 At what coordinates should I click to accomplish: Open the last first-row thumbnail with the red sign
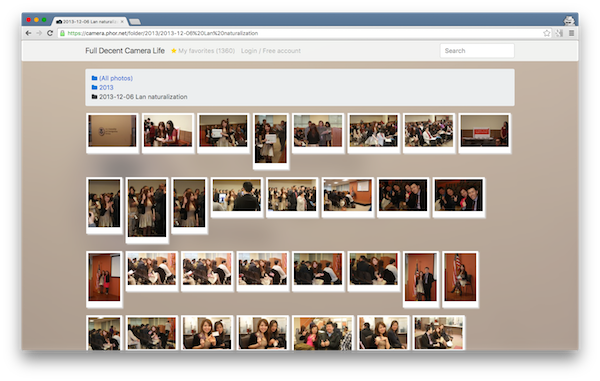click(x=484, y=133)
